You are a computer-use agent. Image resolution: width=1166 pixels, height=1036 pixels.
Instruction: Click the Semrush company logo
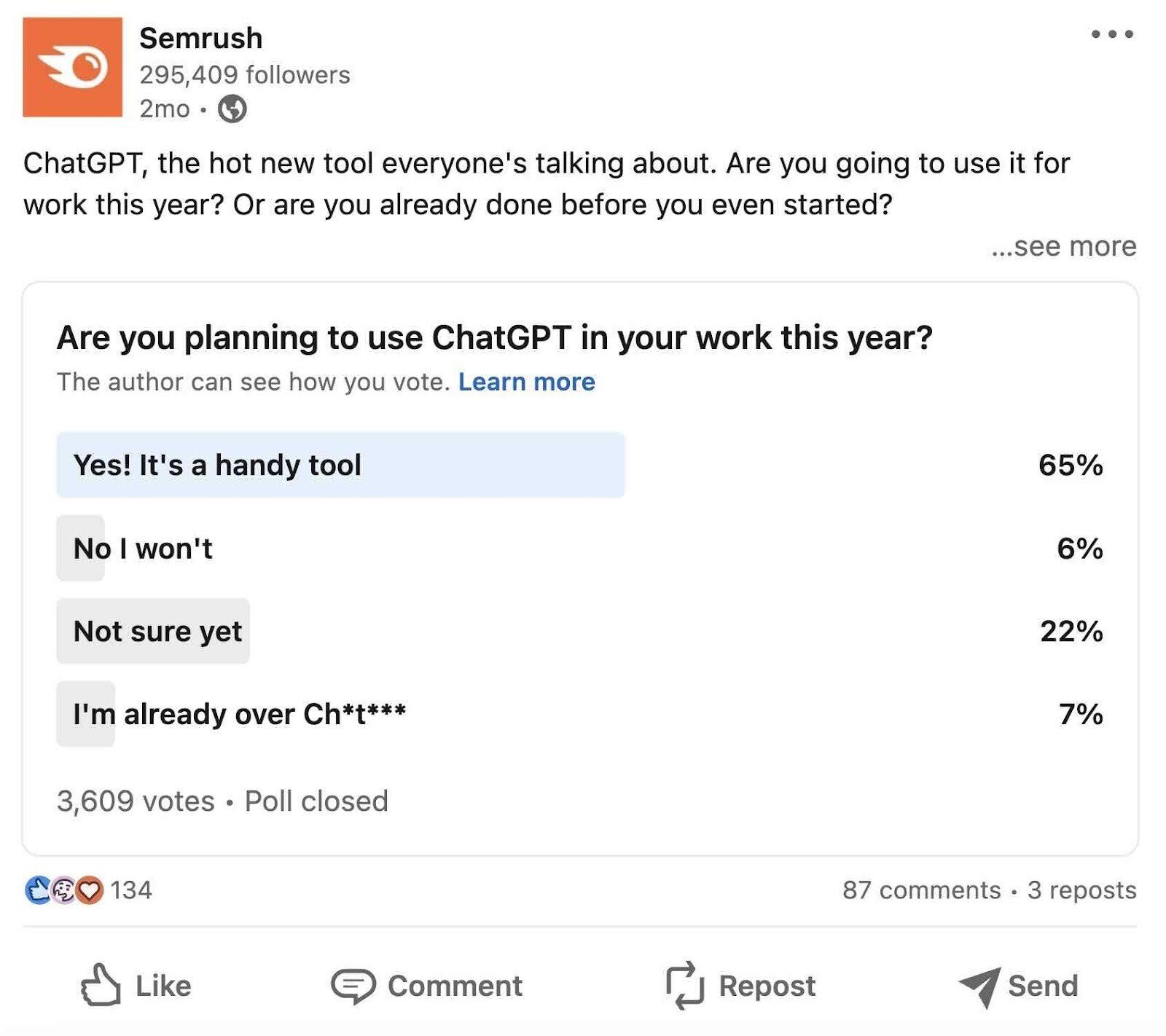pyautogui.click(x=73, y=66)
